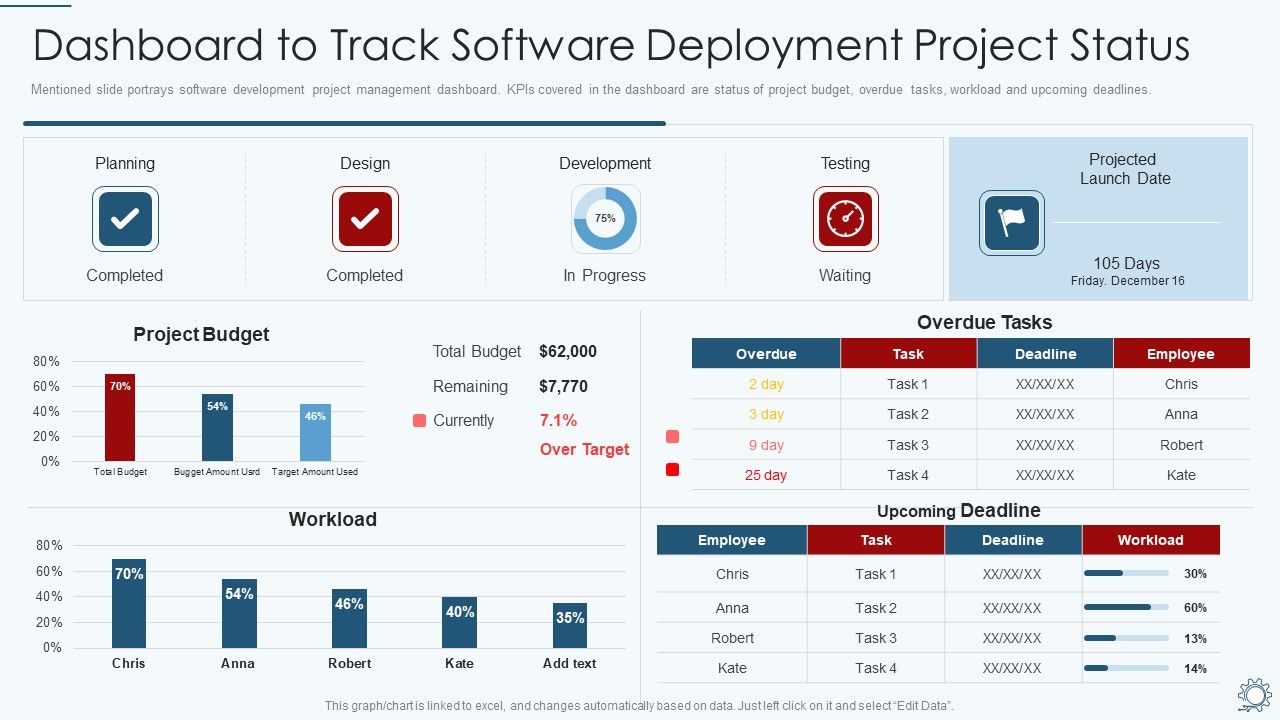Click the '25 day' overdue cell
Image resolution: width=1280 pixels, height=720 pixels.
point(766,475)
